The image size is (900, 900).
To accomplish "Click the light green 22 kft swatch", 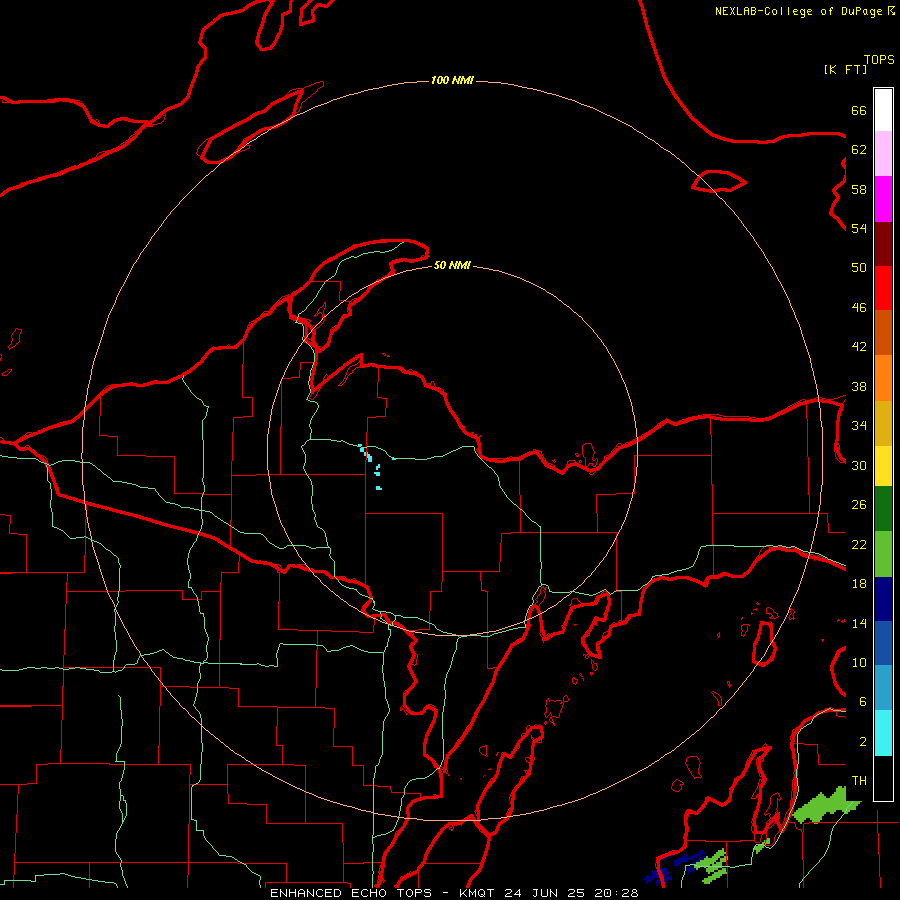I will point(883,554).
